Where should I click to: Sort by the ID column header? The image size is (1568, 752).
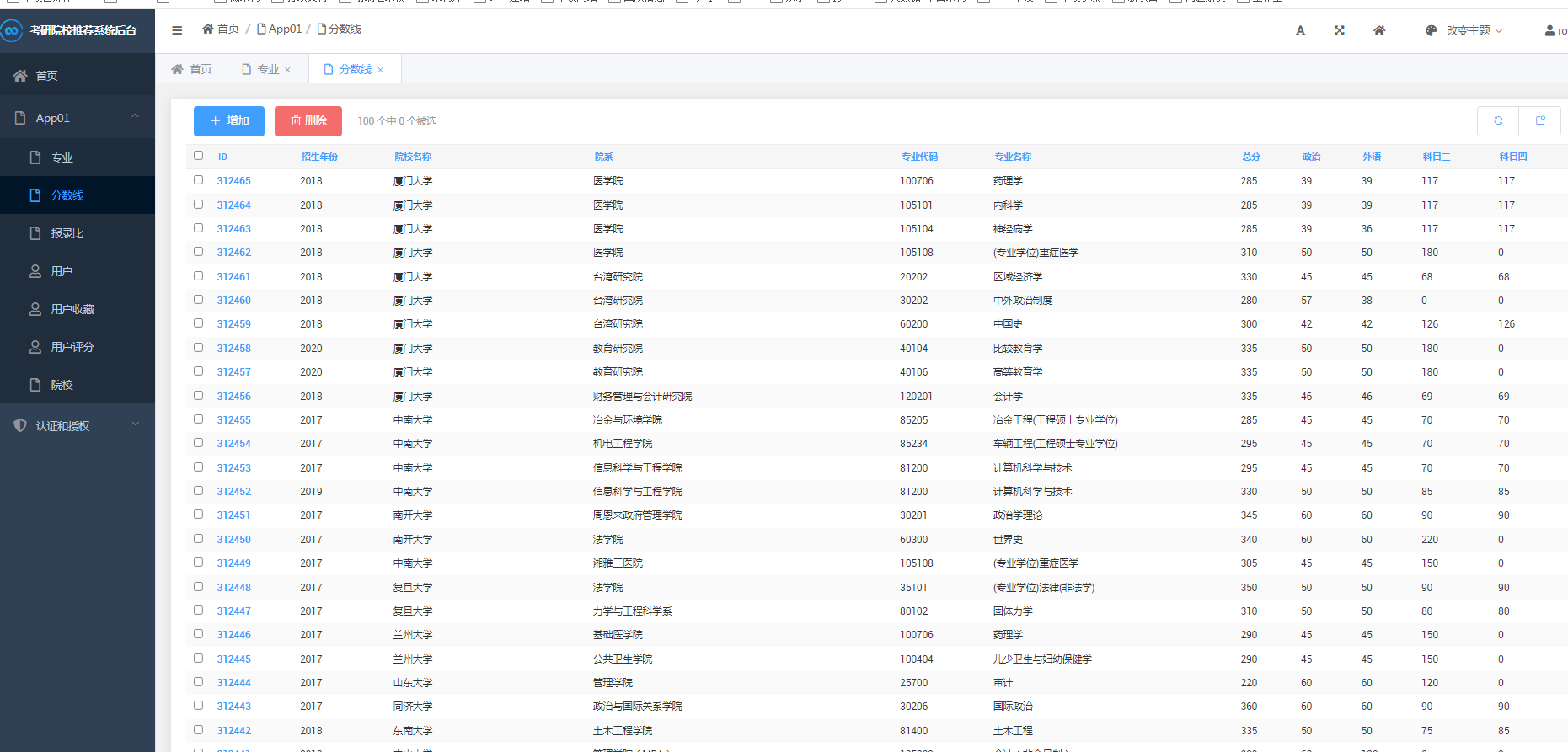(x=222, y=157)
